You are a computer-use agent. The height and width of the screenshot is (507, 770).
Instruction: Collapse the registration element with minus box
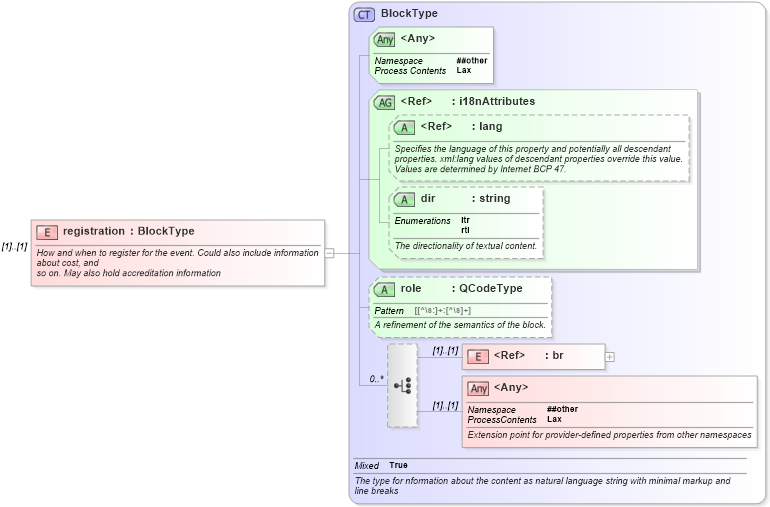click(x=330, y=254)
